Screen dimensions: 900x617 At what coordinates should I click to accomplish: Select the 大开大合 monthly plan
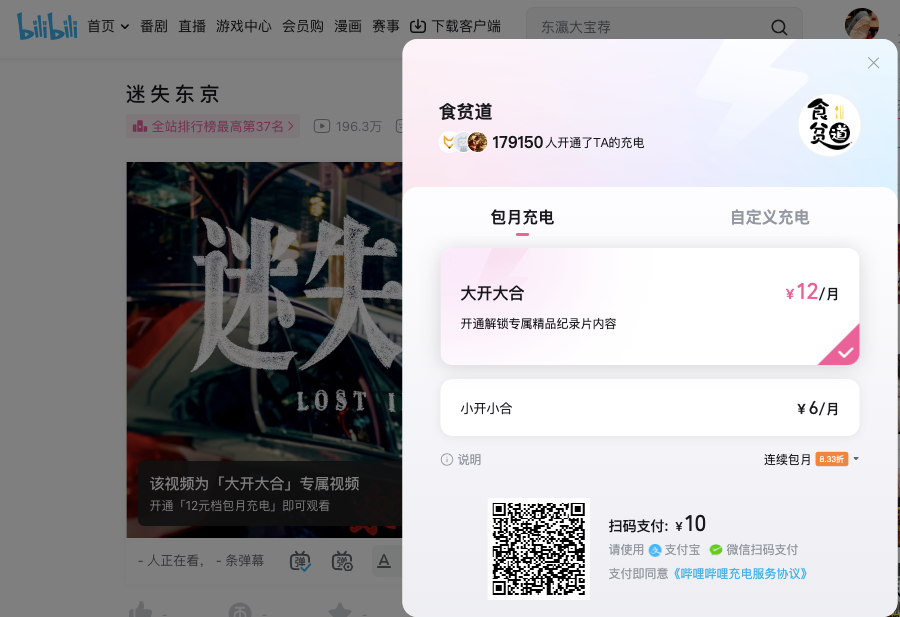coord(650,307)
